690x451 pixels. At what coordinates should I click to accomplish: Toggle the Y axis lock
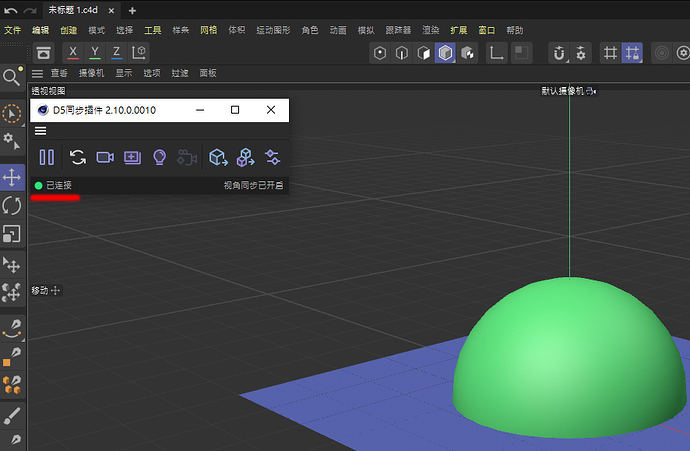[95, 52]
